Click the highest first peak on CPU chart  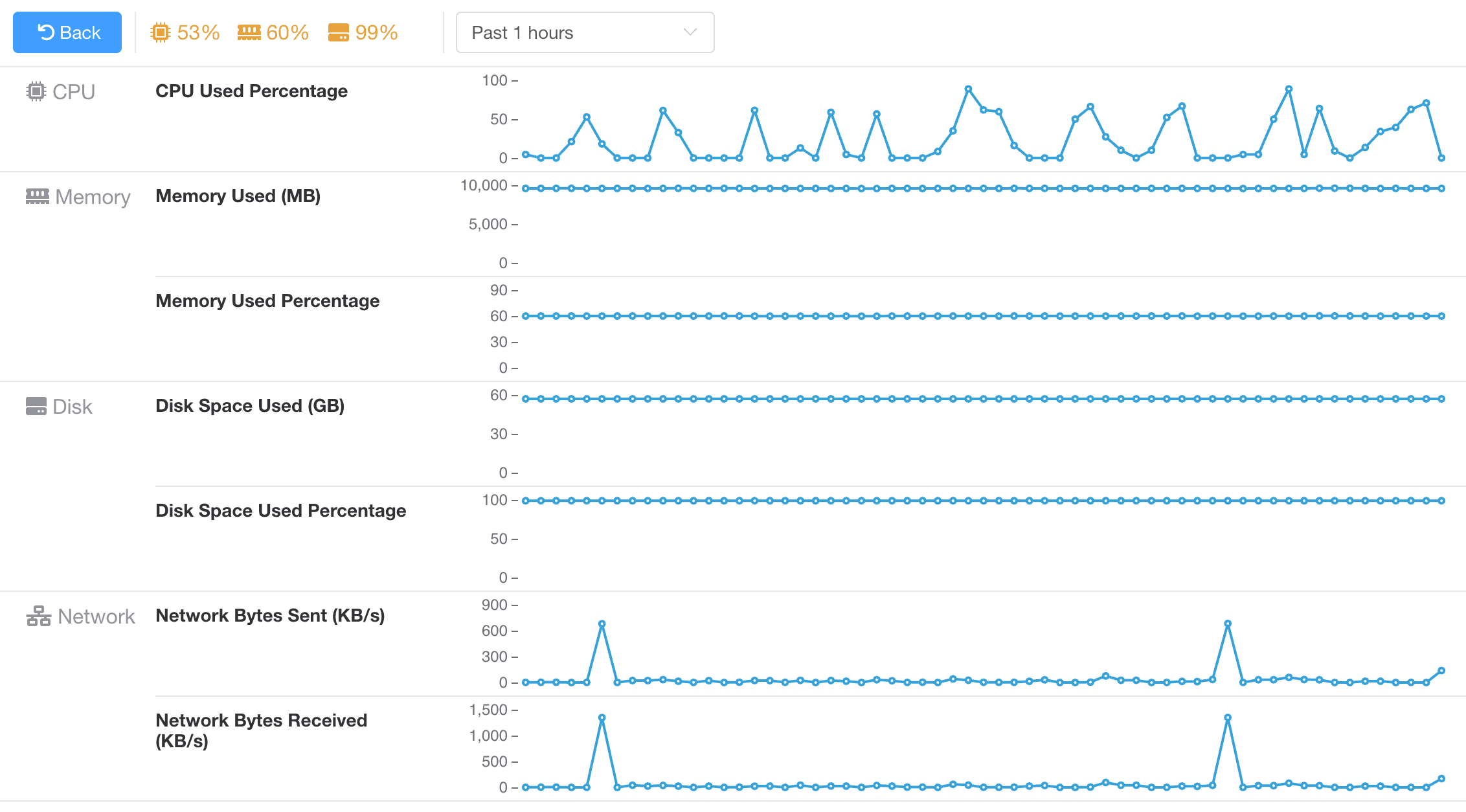click(968, 89)
